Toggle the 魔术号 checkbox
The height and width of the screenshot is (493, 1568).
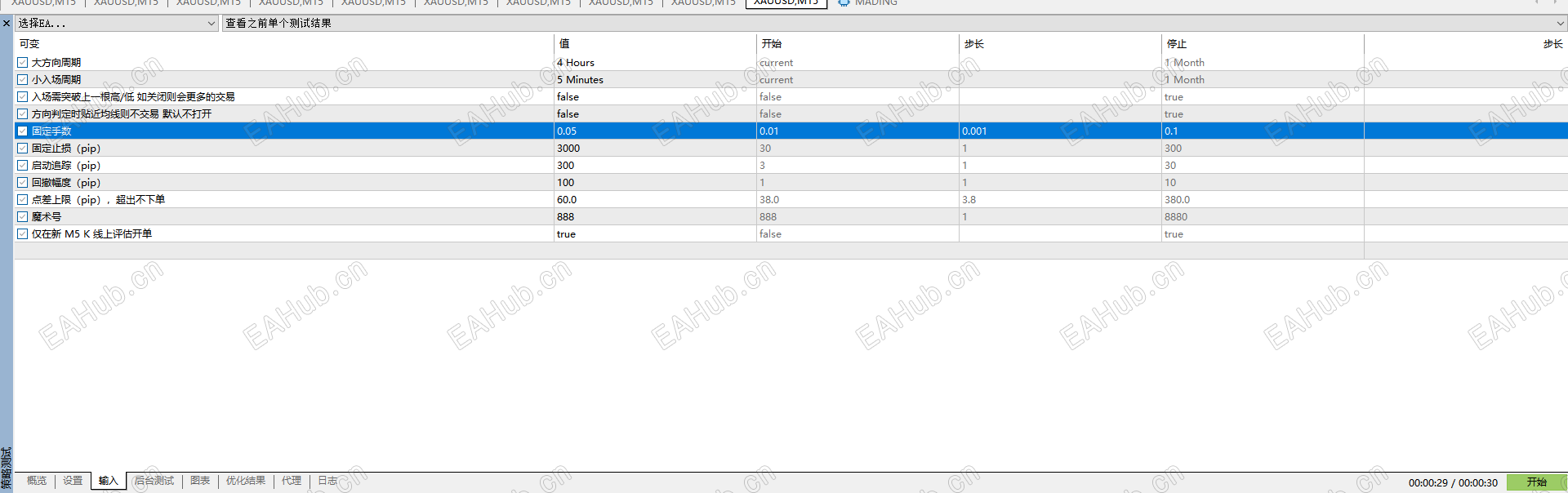point(23,216)
